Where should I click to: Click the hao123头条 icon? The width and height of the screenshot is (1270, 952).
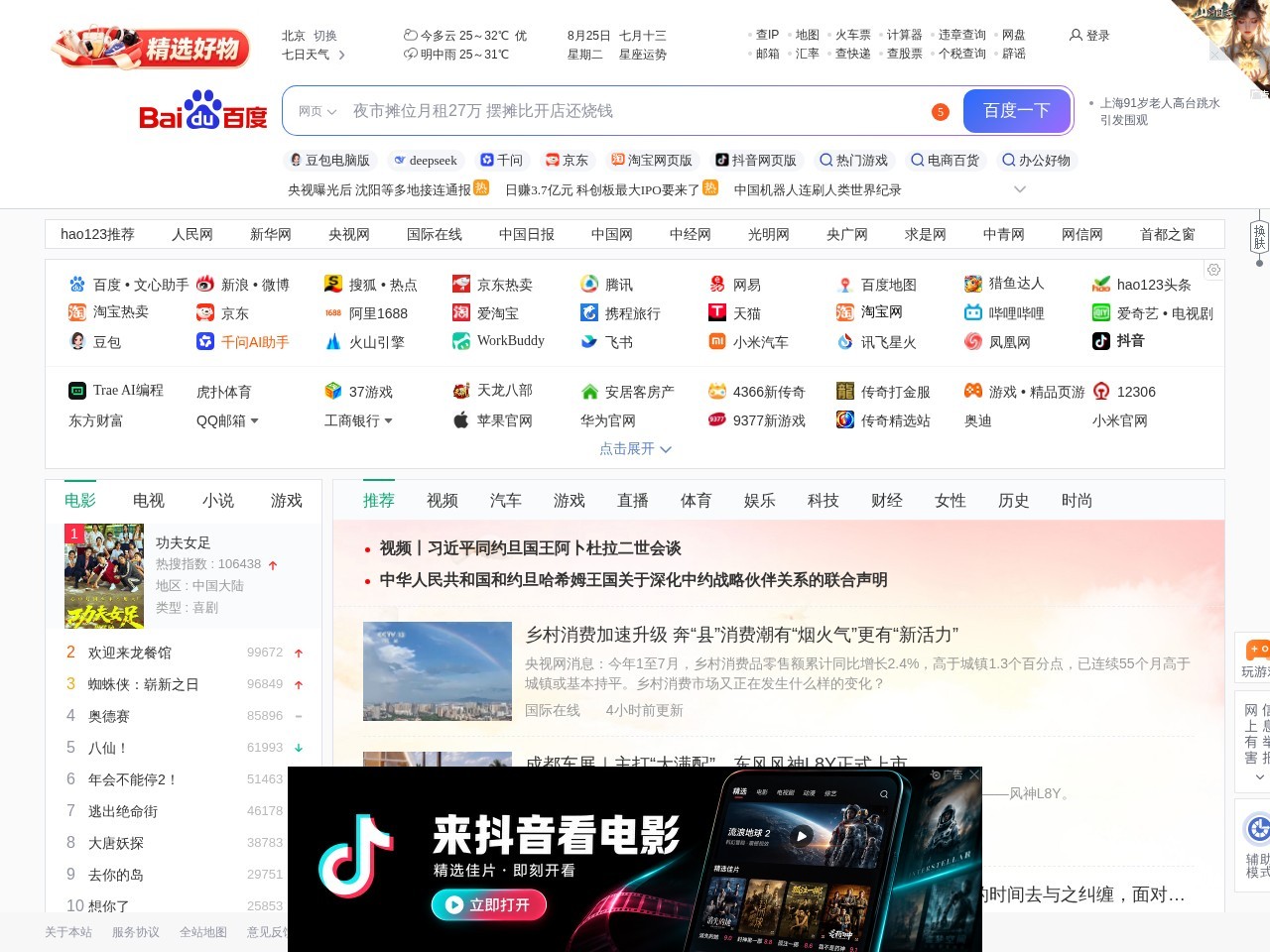[x=1101, y=285]
